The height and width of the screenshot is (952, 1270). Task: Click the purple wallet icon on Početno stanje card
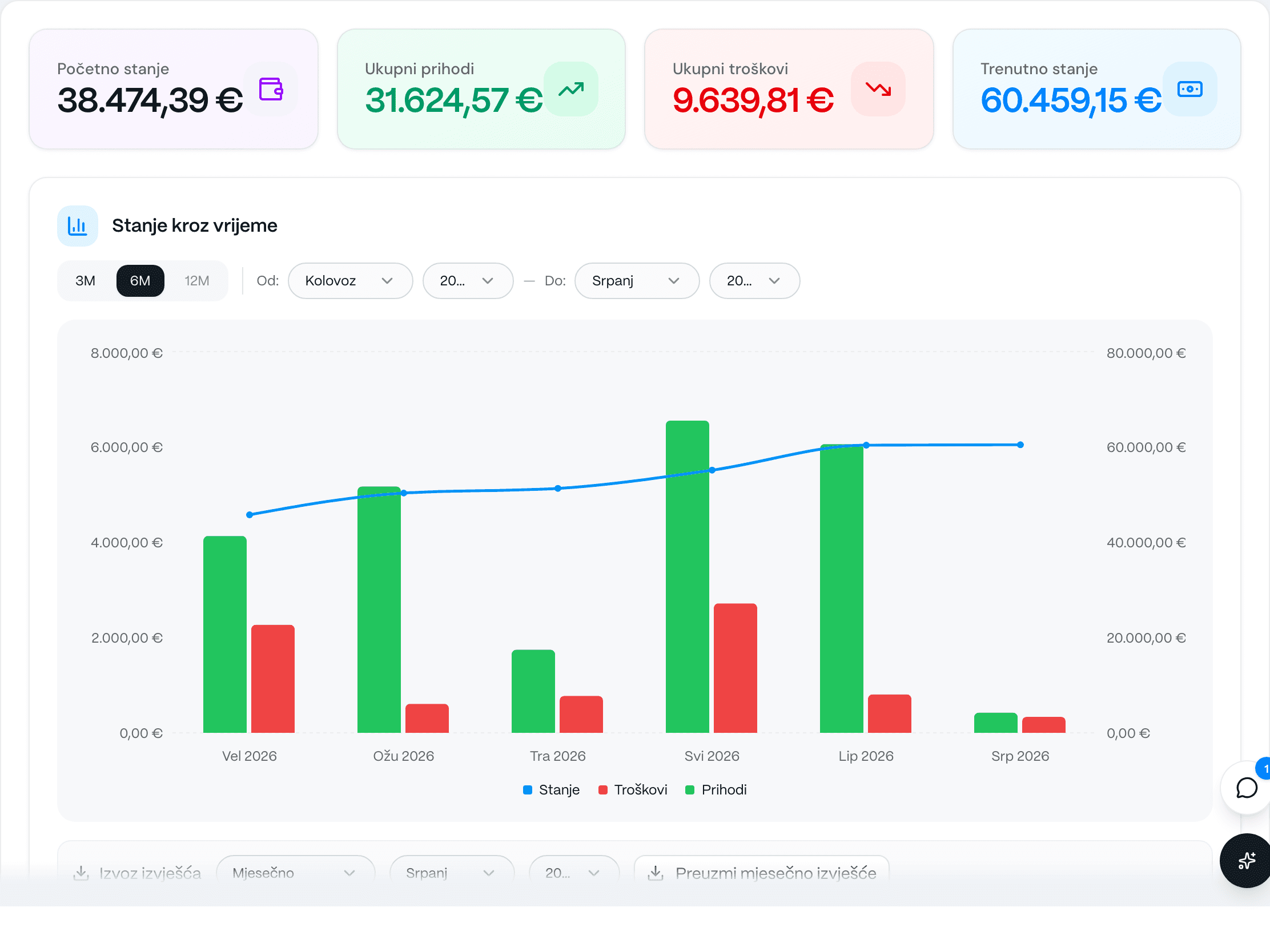271,89
